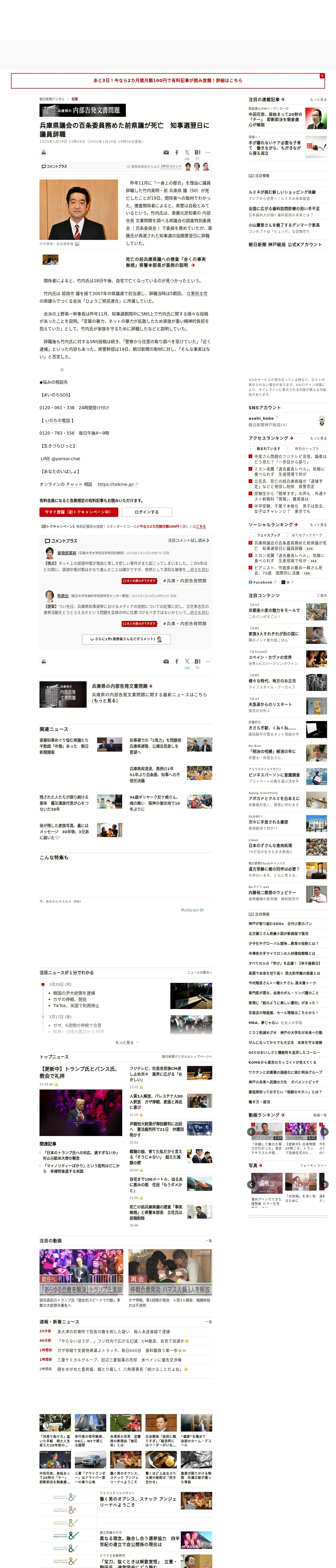
Task: Click #兵庫・内部告発問題 tag on first comment
Action: pos(185,581)
